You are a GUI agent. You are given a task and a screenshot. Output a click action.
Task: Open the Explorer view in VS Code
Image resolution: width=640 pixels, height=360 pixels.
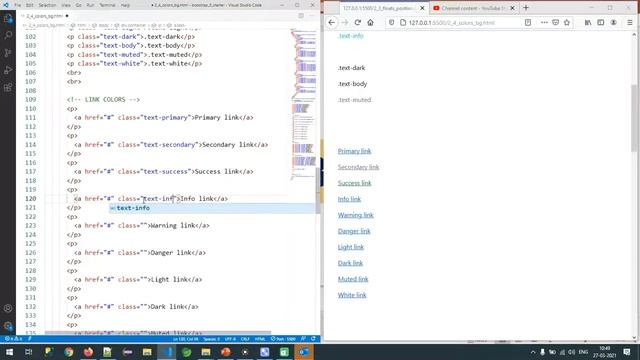[x=8, y=18]
